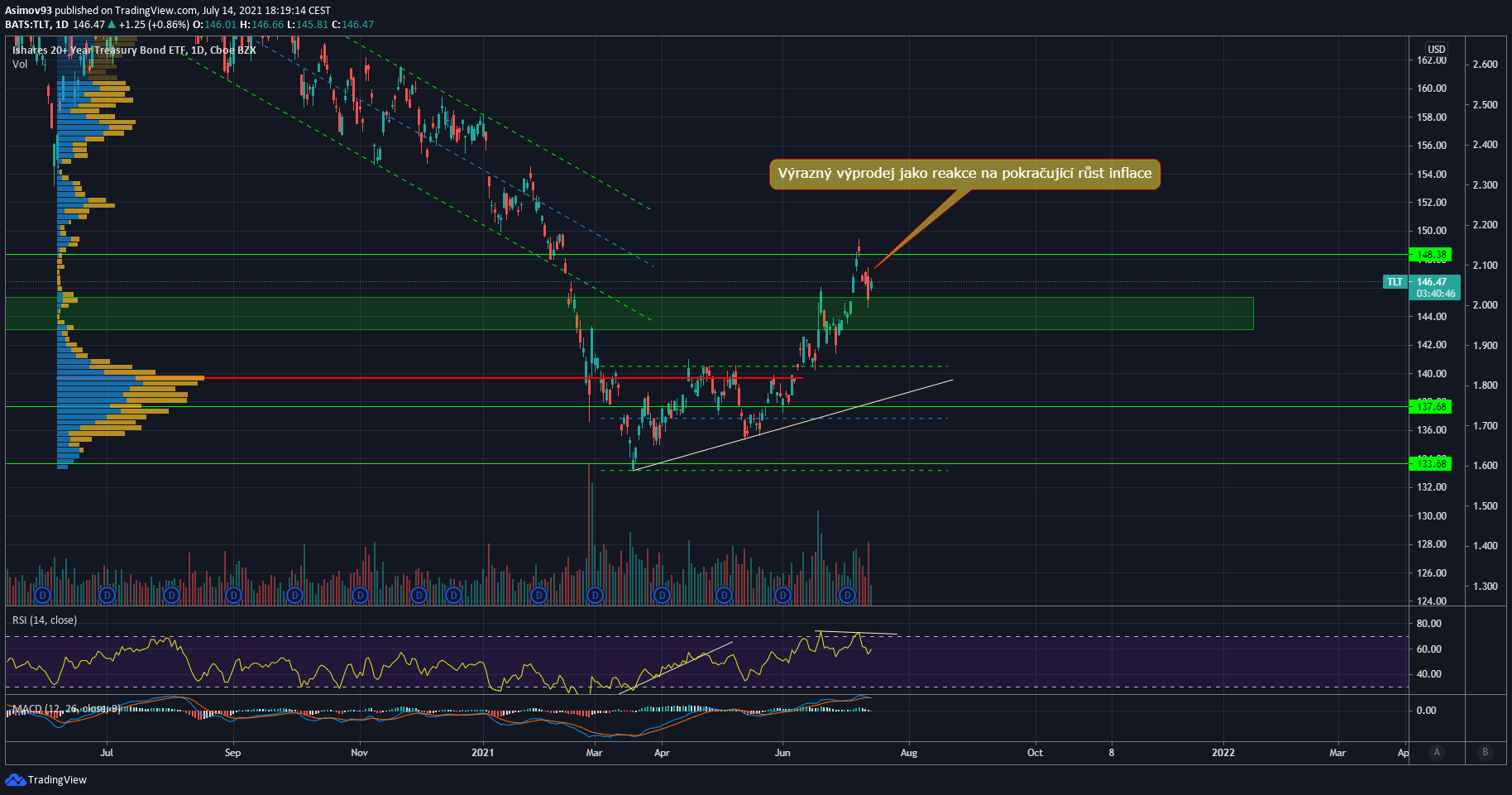This screenshot has height=795, width=1512.
Task: Select the green 148.38 price level label
Action: click(x=1431, y=255)
